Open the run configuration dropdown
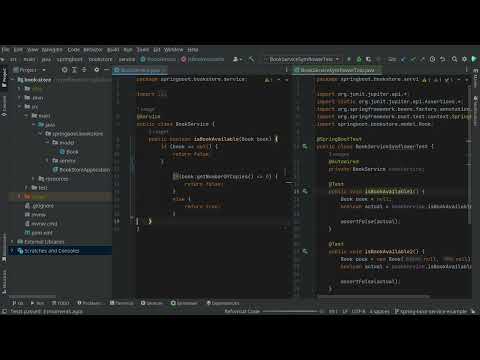Screen dimensions: 480x360 click(x=304, y=59)
